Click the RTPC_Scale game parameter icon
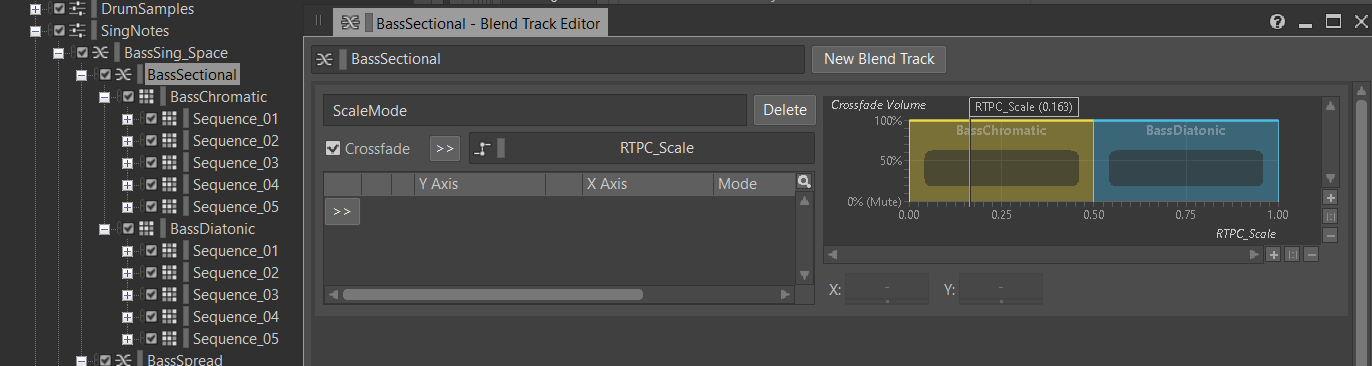The width and height of the screenshot is (1372, 366). tap(483, 148)
